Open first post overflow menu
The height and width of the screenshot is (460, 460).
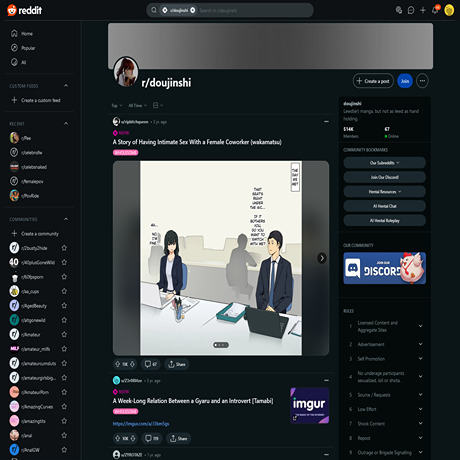326,122
